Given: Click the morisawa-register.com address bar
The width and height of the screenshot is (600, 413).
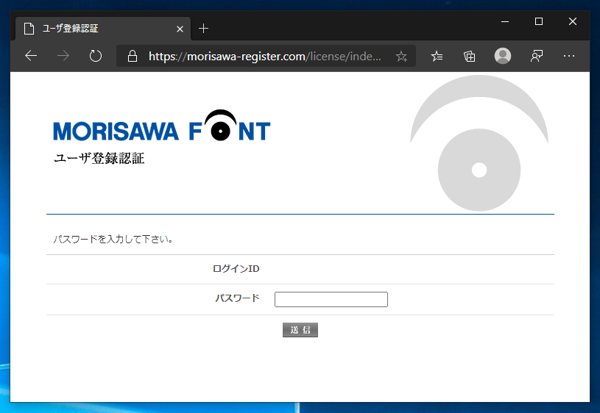Looking at the screenshot, I should (265, 56).
